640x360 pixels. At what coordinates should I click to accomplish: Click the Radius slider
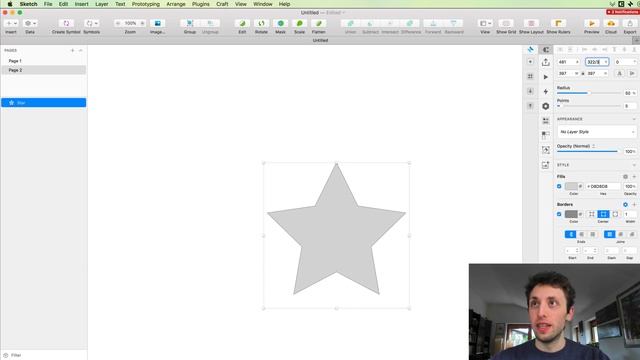click(589, 93)
